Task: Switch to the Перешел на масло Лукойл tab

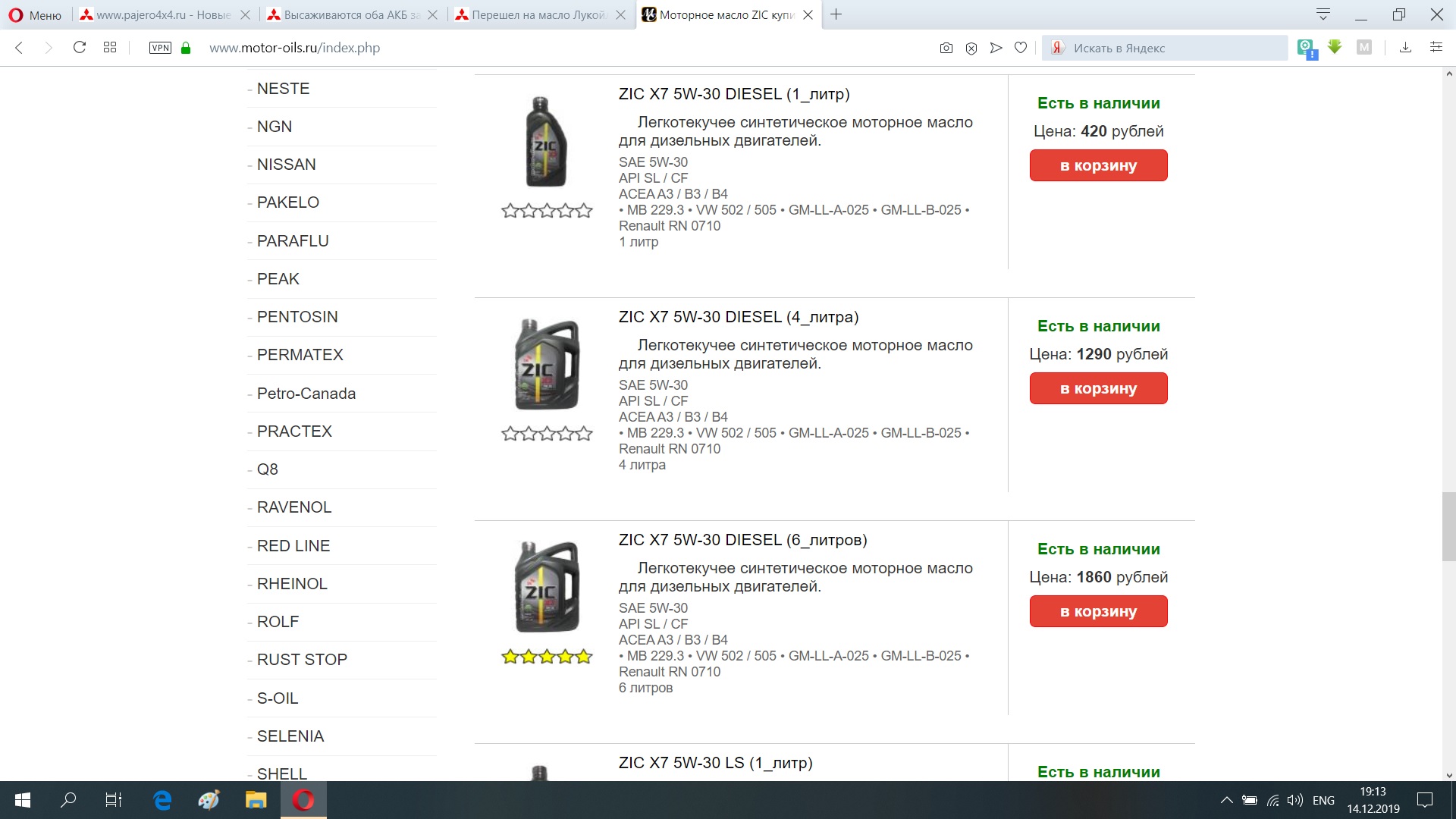Action: [x=538, y=14]
